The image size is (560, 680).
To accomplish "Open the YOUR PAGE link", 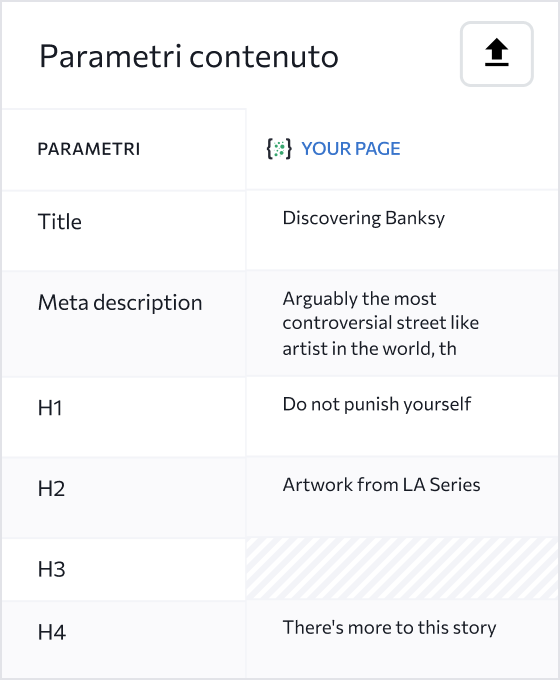I will point(350,149).
